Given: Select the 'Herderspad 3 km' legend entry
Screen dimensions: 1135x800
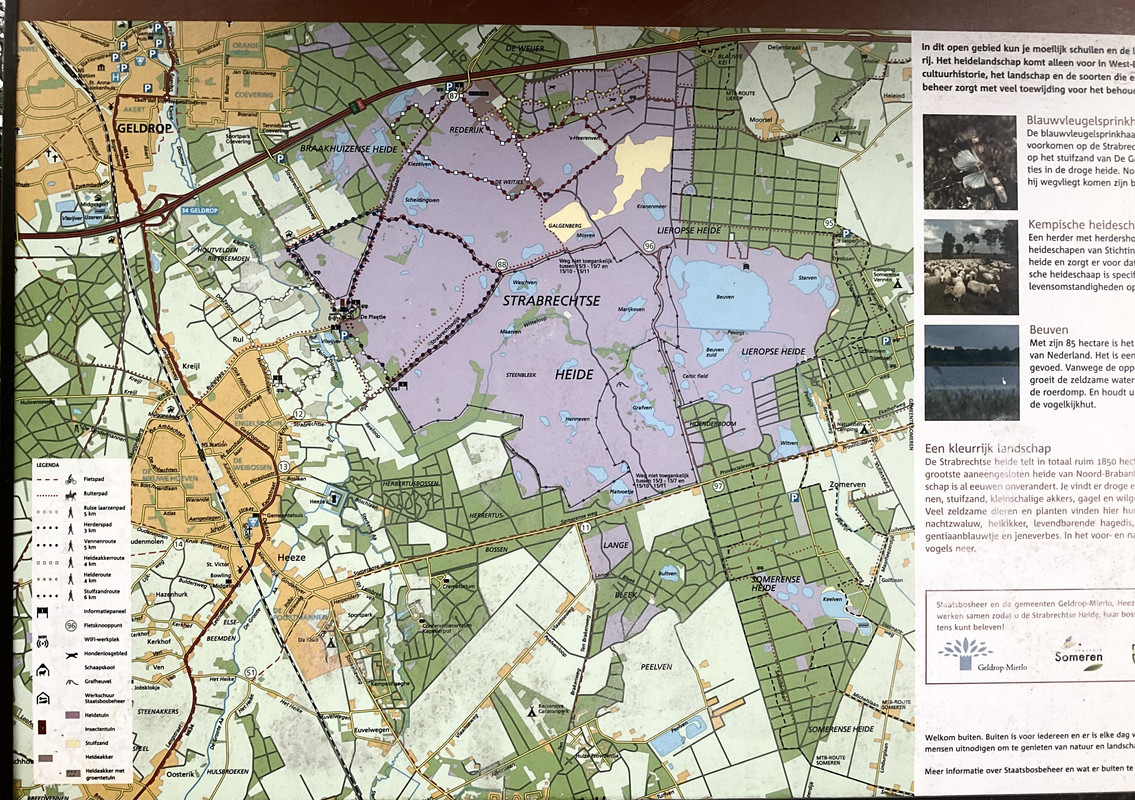Looking at the screenshot, I should 77,527.
